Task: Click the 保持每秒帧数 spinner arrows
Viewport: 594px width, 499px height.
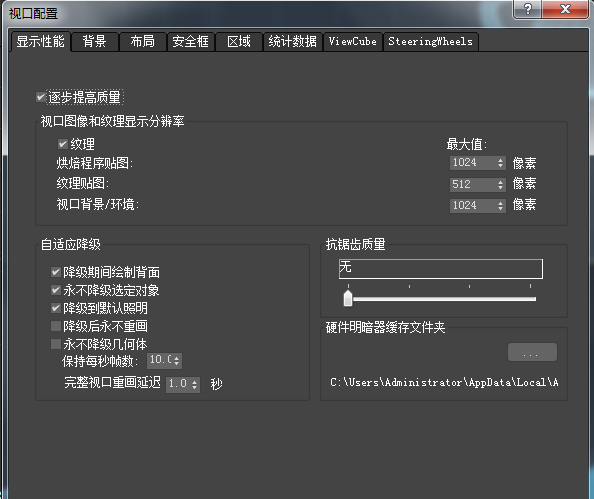Action: pyautogui.click(x=177, y=360)
